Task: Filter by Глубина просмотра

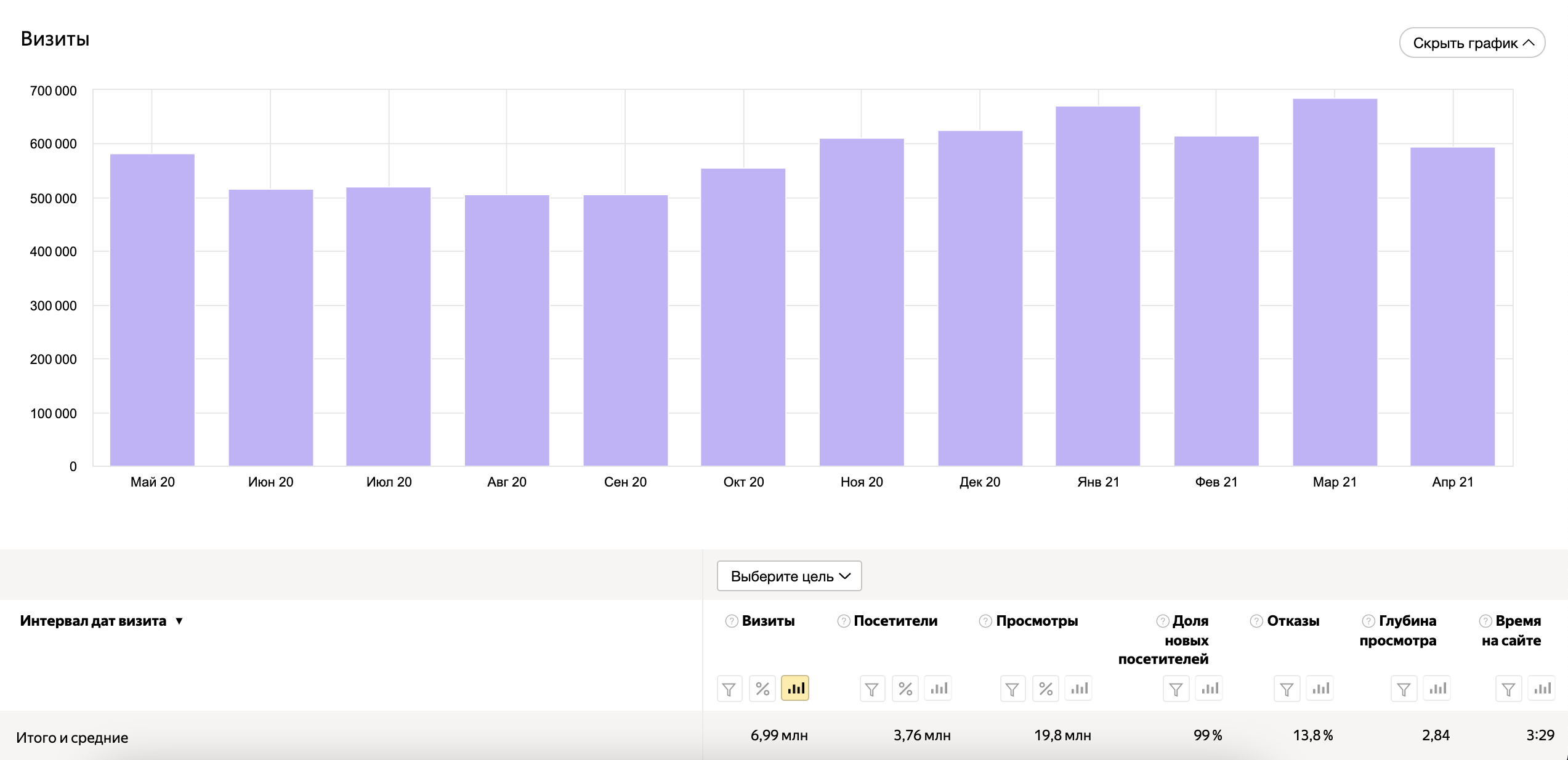Action: [x=1404, y=689]
